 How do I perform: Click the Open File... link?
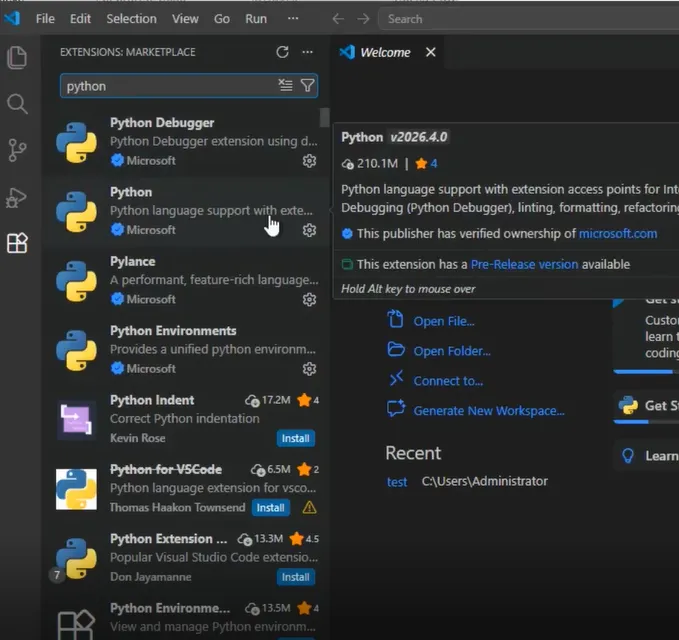pyautogui.click(x=444, y=321)
